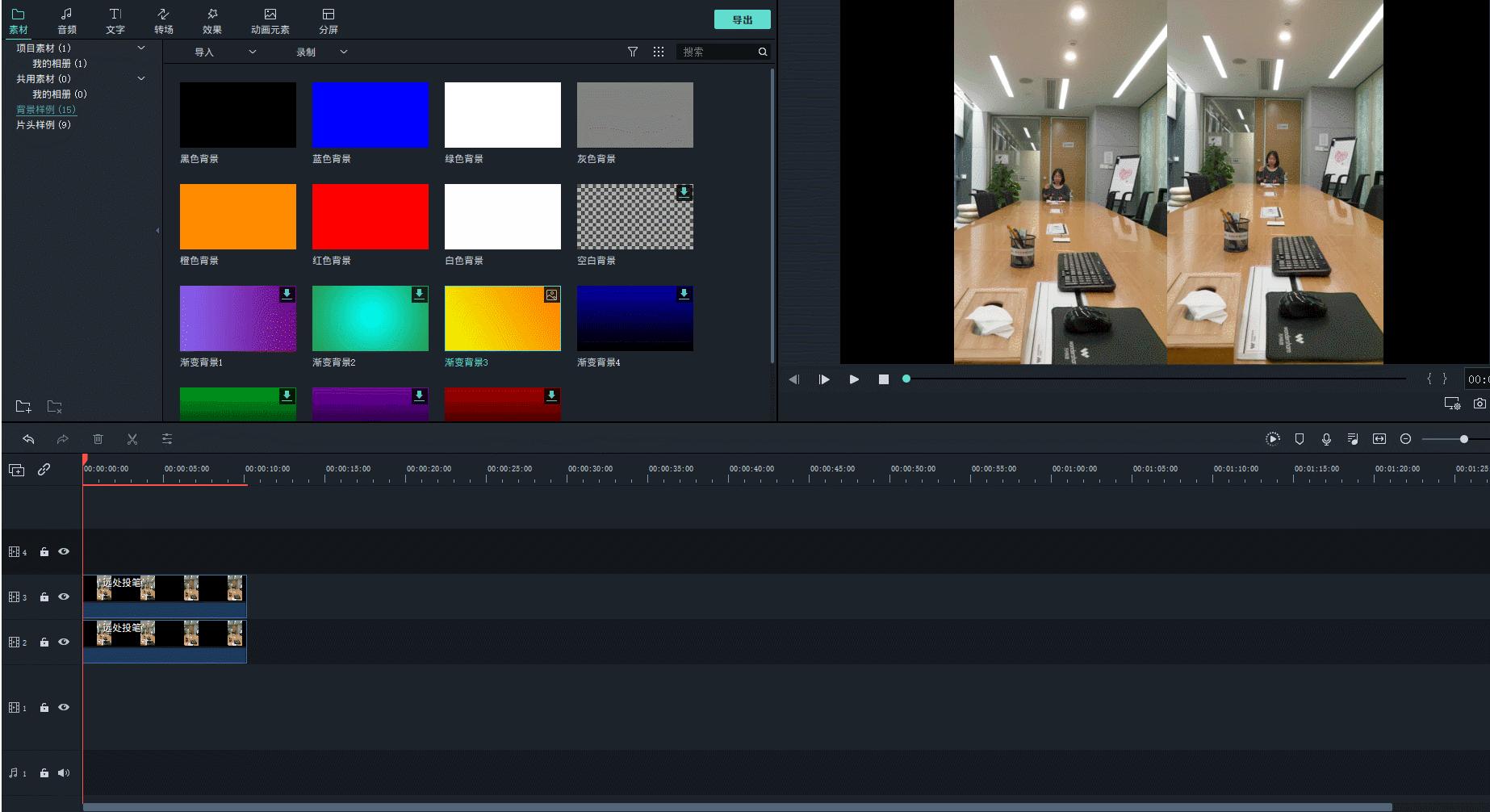Click the render preview icon
Screen dimensions: 1490x812
pos(1273,439)
